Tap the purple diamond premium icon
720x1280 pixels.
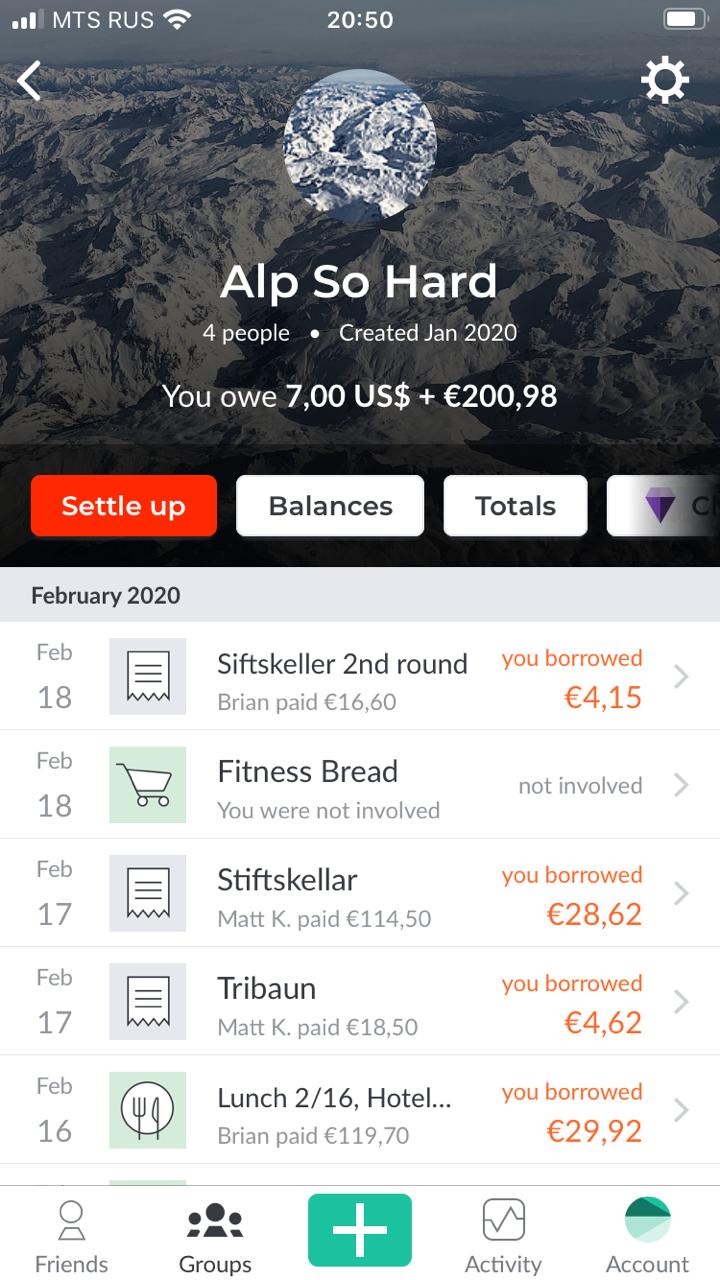(x=660, y=506)
